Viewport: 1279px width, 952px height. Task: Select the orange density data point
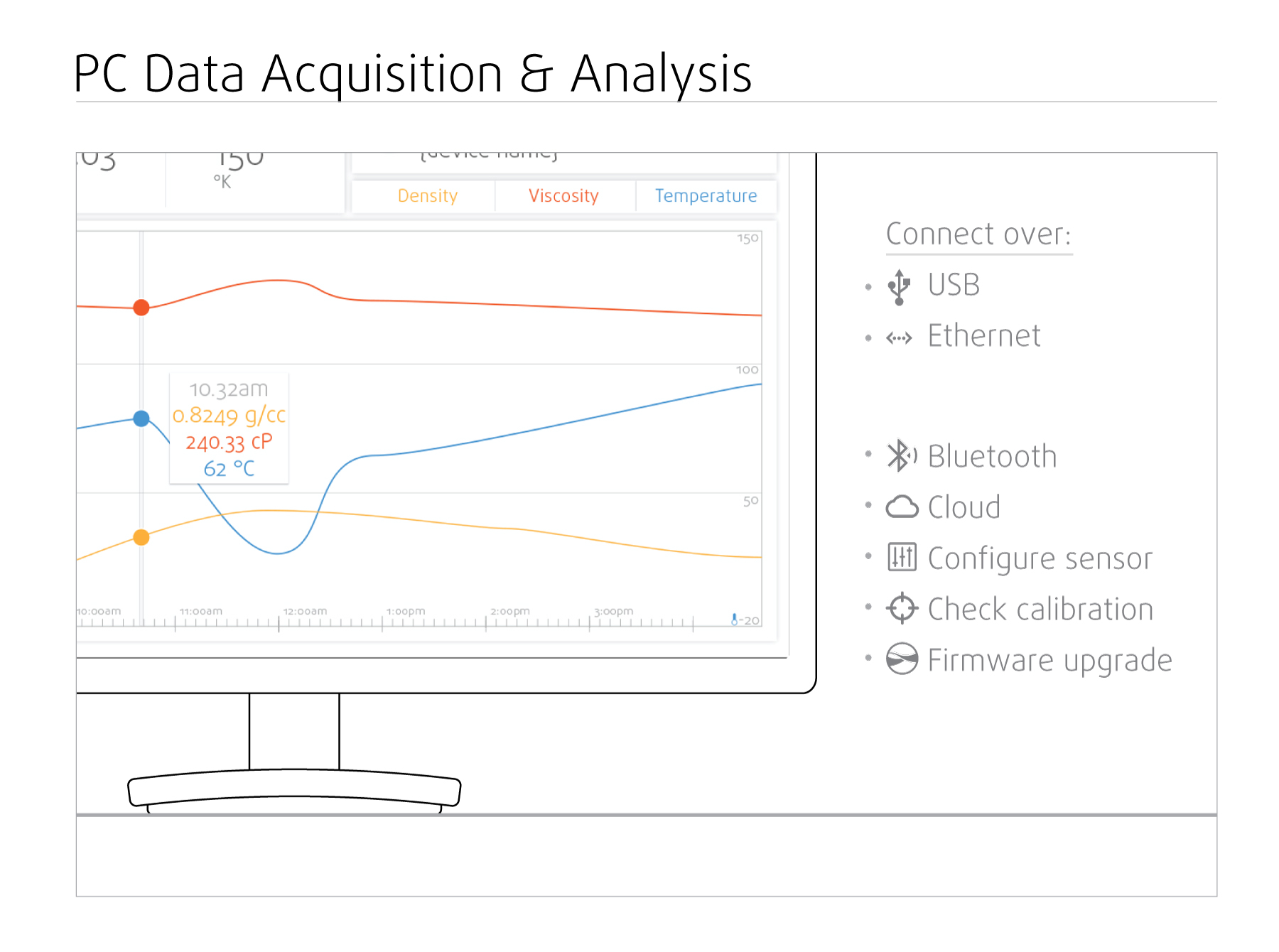[141, 537]
